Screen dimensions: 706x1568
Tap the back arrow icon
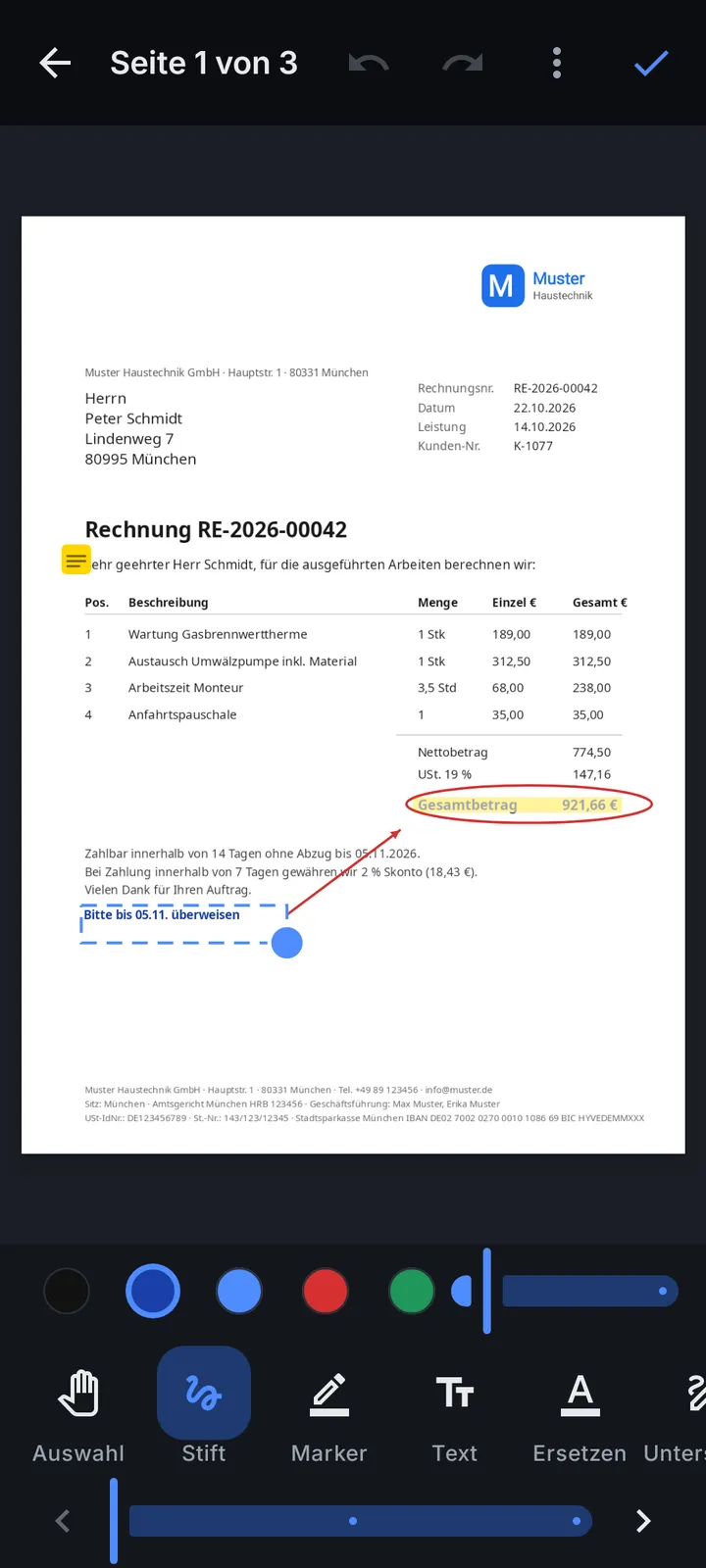[x=55, y=64]
